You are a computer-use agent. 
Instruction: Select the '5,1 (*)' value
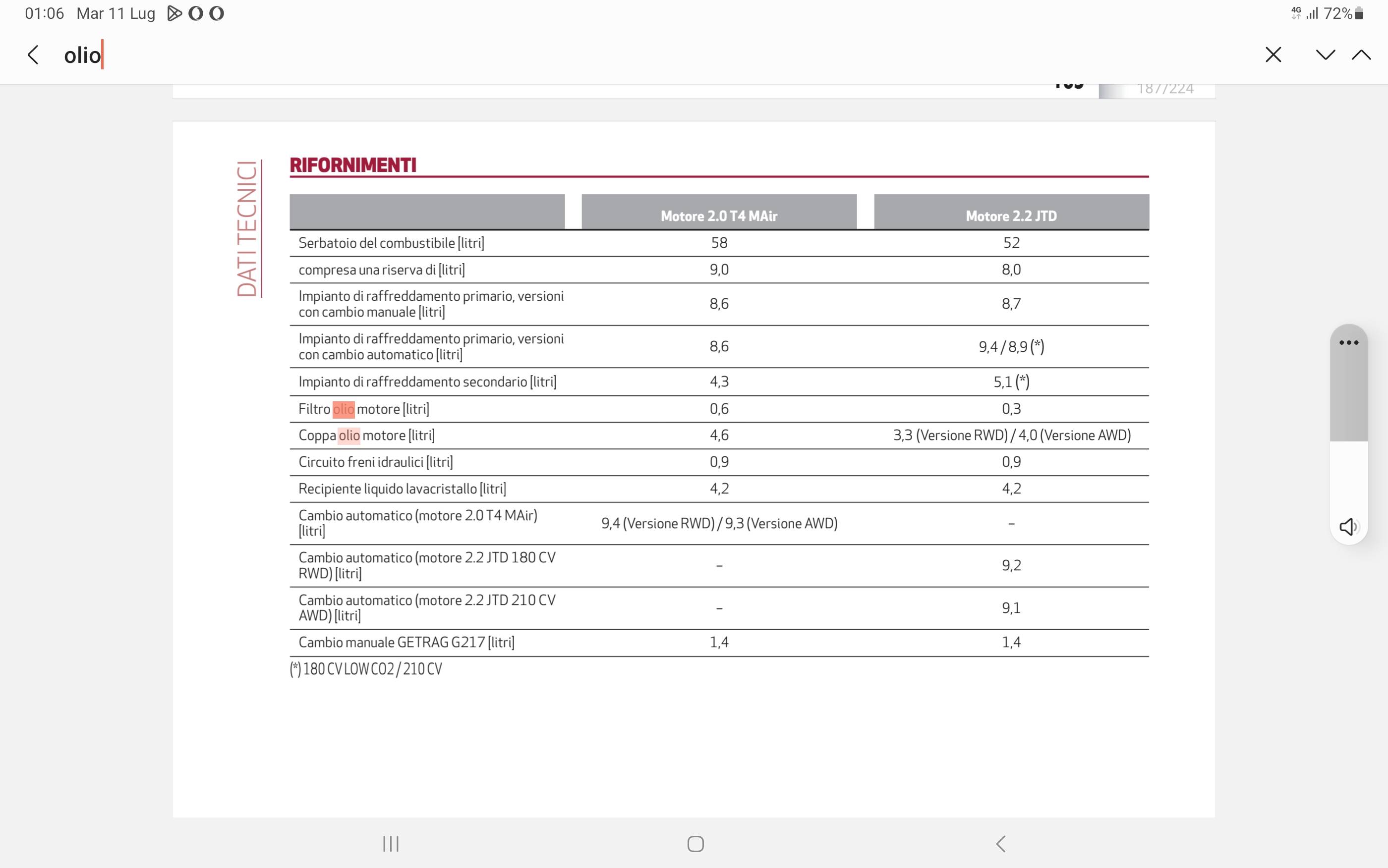[x=1011, y=382]
